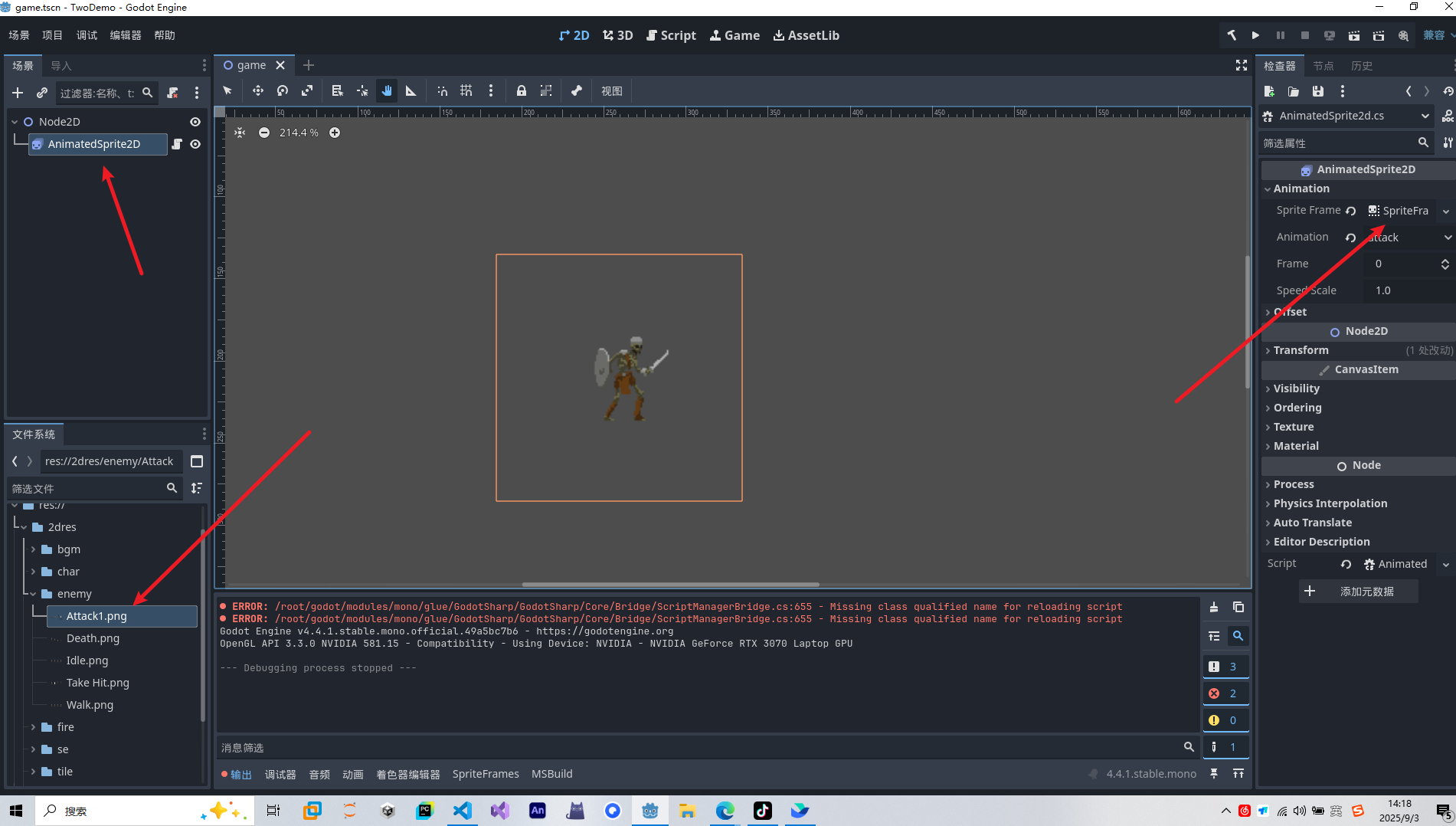Activate the Pan mode hand tool

387,91
